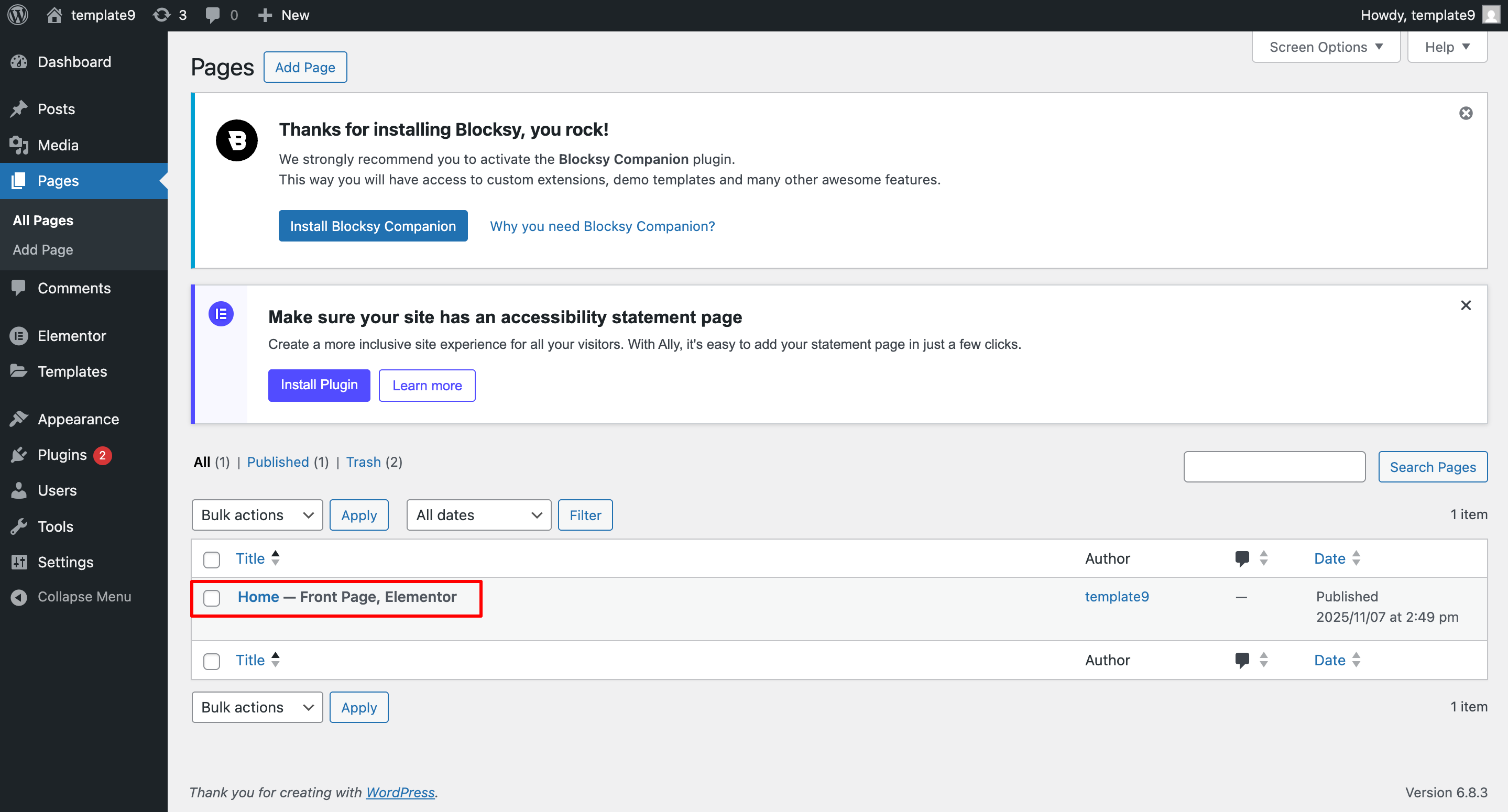This screenshot has height=812, width=1508.
Task: Open the All dates filter dropdown
Action: click(478, 515)
